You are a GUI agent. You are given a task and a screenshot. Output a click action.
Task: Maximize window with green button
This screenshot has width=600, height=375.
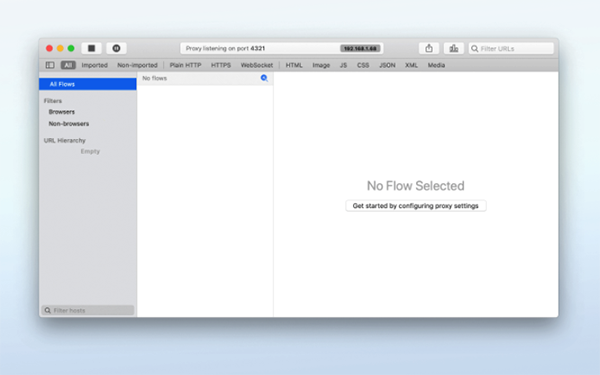(x=71, y=48)
